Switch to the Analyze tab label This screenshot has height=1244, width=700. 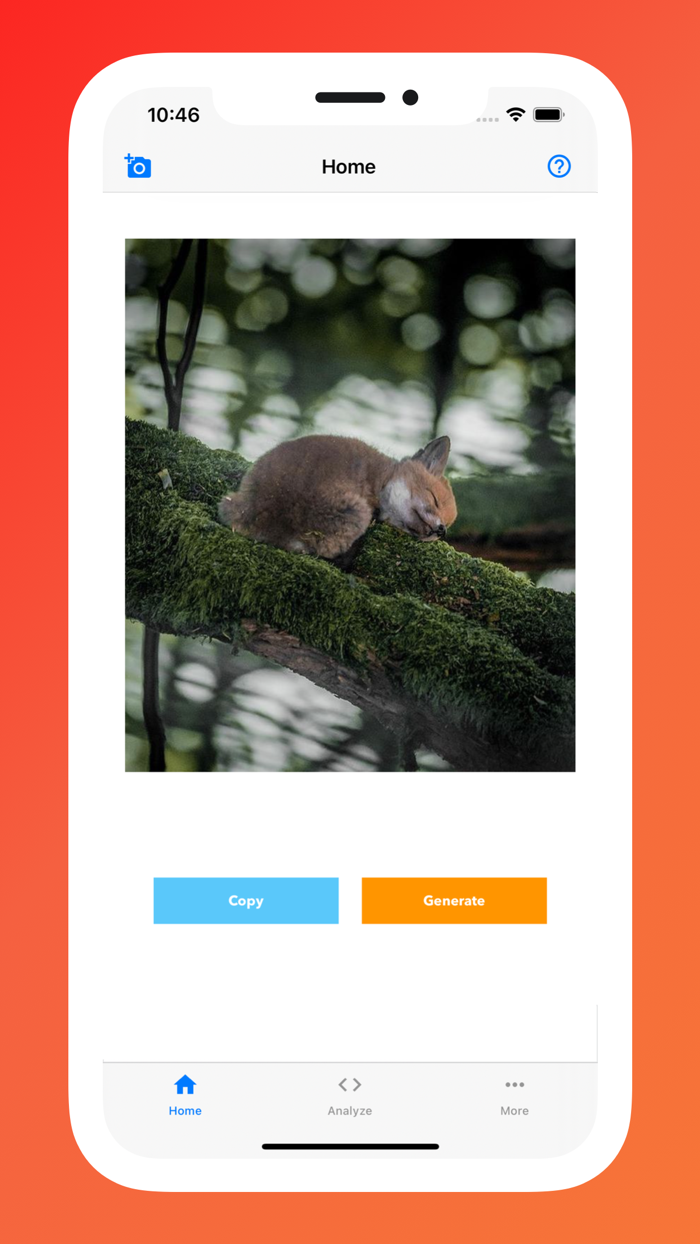pos(350,1111)
